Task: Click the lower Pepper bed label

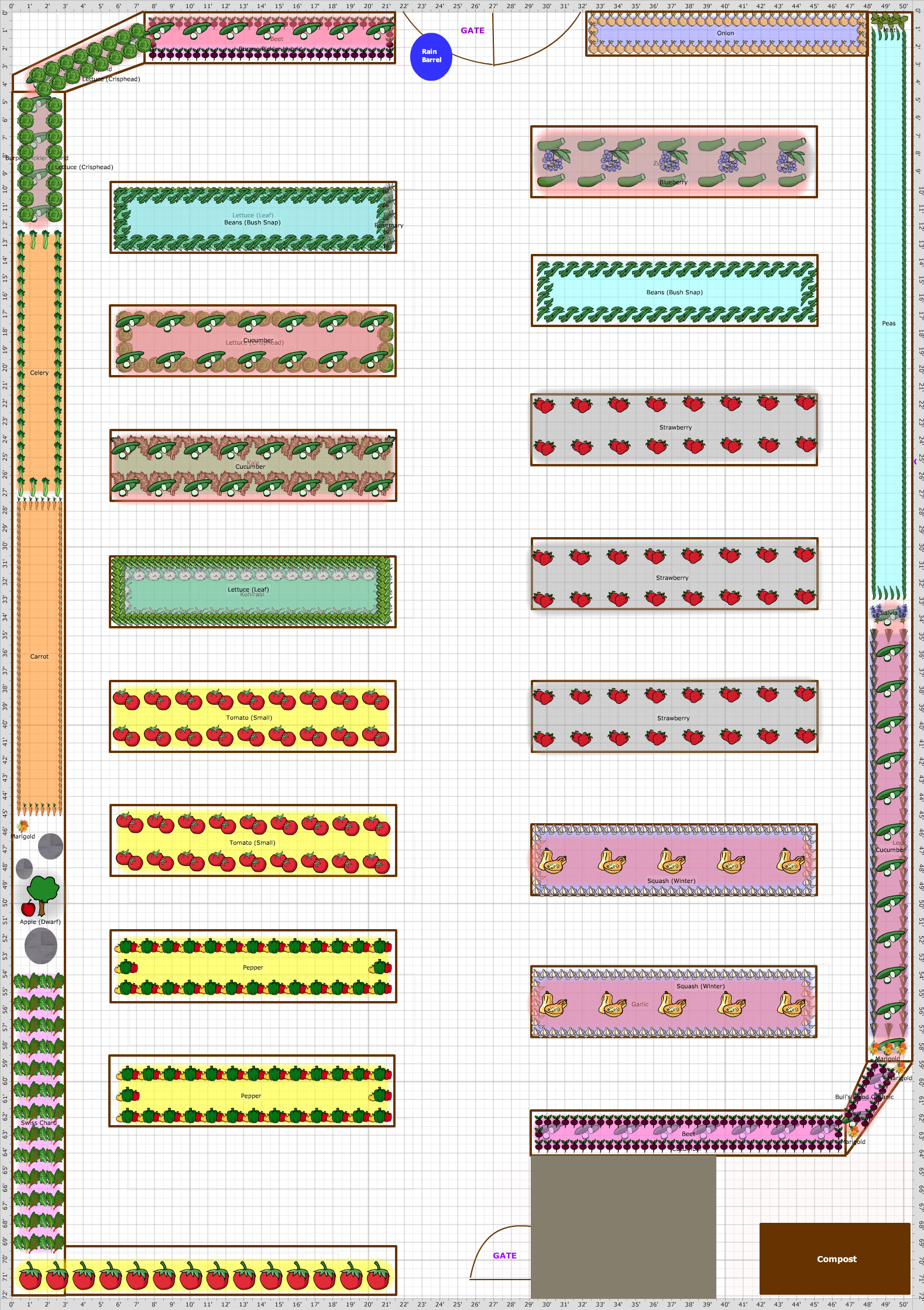Action: (250, 1096)
